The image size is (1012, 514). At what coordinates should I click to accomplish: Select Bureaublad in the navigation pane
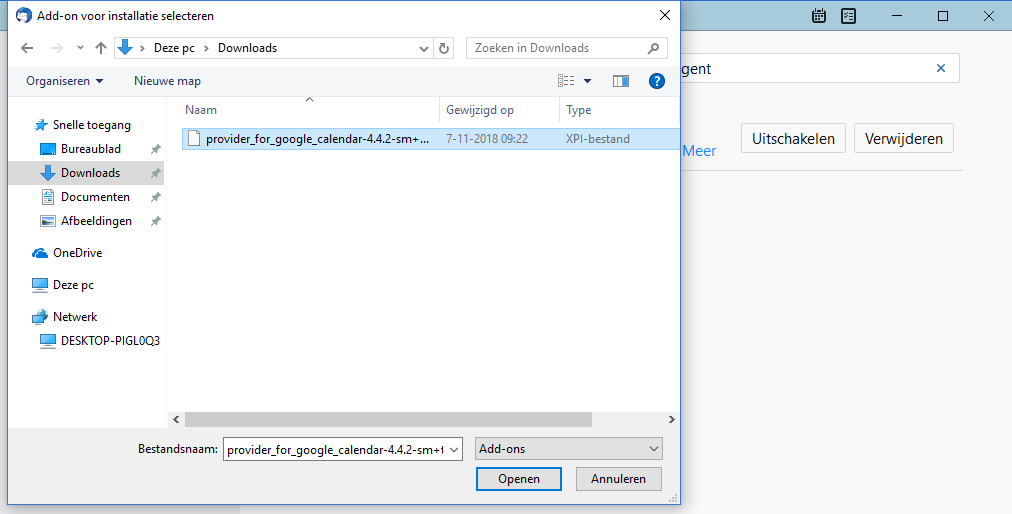point(90,149)
